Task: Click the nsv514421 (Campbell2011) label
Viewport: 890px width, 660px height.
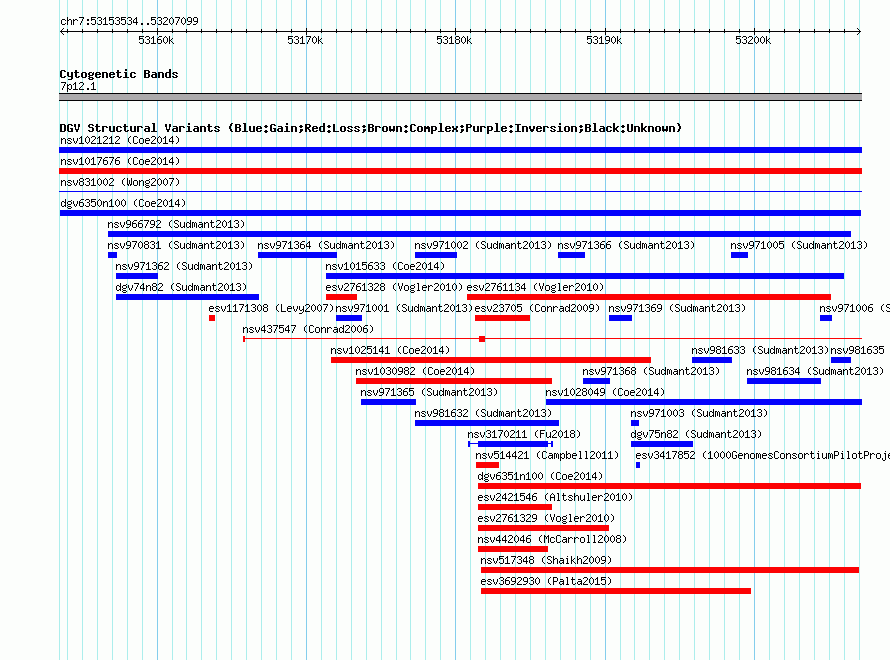Action: (x=547, y=455)
